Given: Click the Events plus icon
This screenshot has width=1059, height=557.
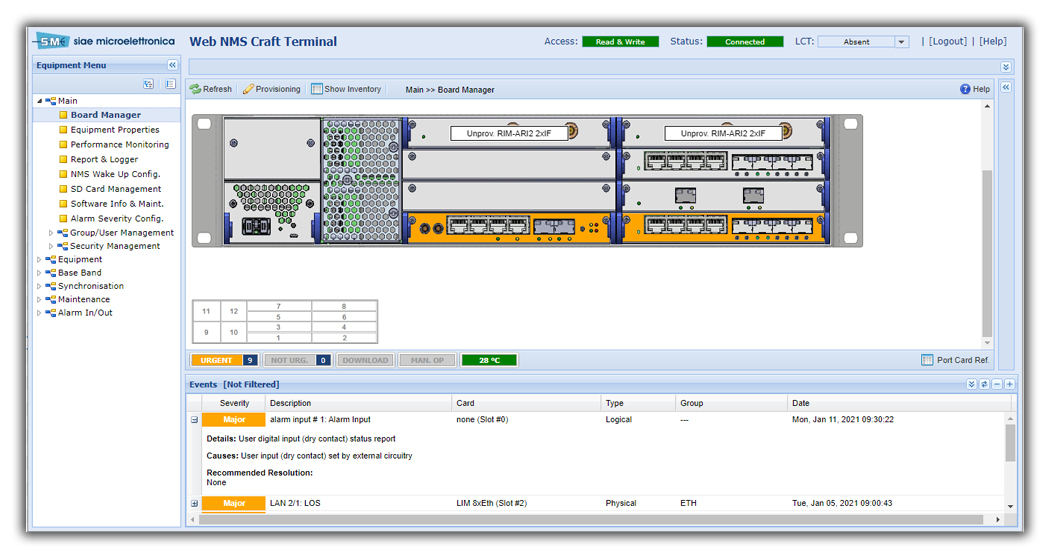Looking at the screenshot, I should coord(1010,384).
